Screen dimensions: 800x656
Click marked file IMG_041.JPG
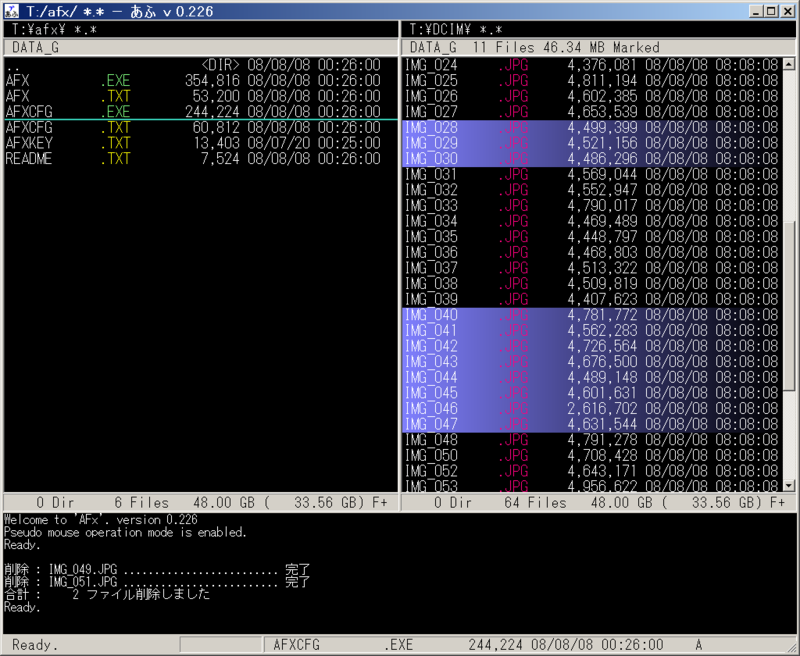592,331
